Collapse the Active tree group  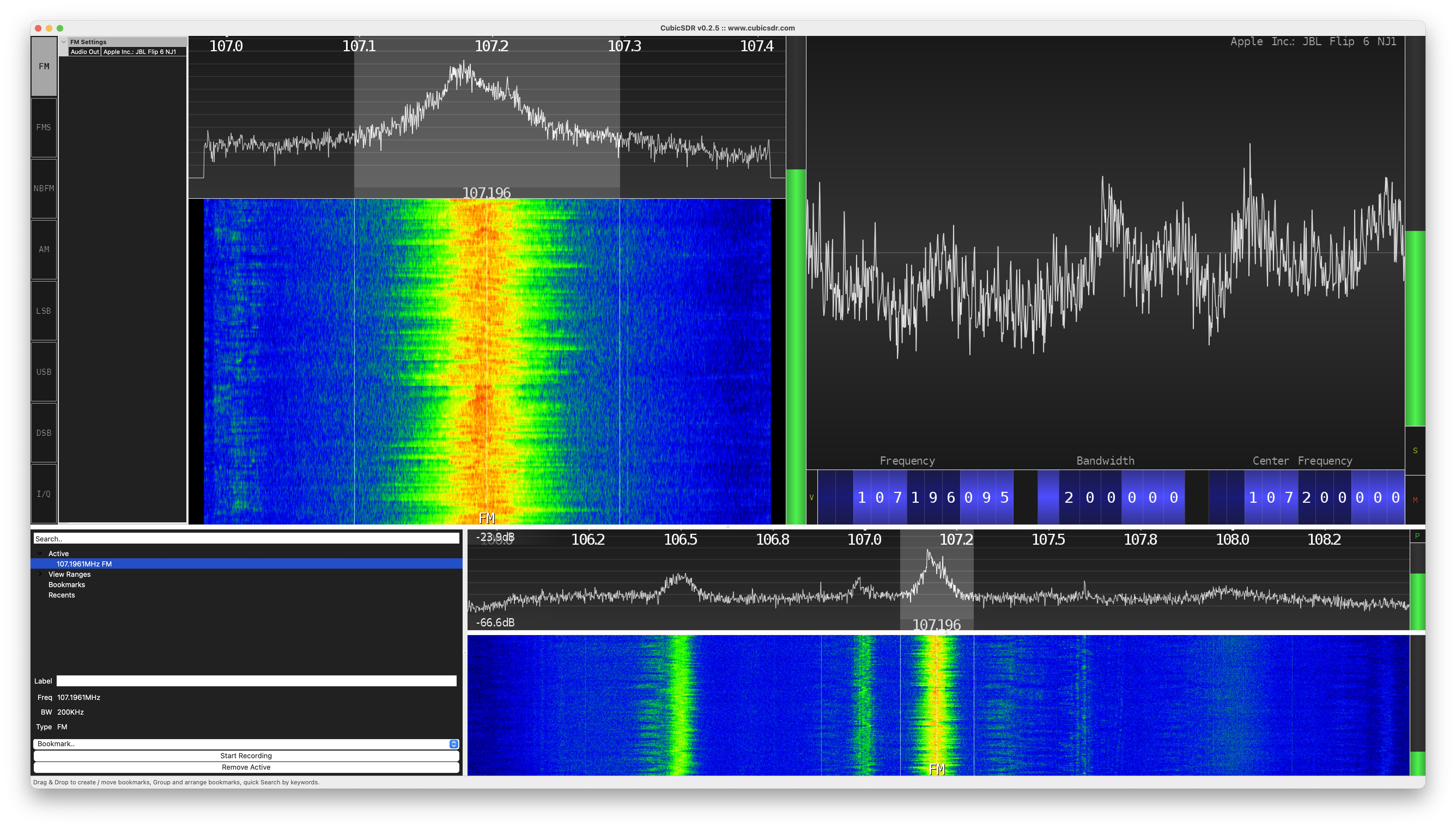tap(39, 553)
